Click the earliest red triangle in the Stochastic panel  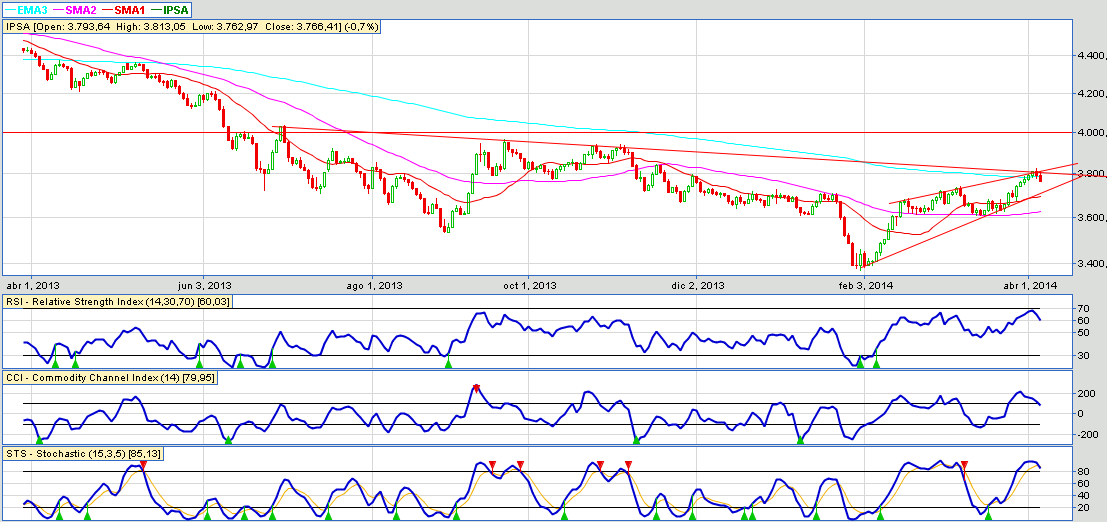tap(143, 465)
